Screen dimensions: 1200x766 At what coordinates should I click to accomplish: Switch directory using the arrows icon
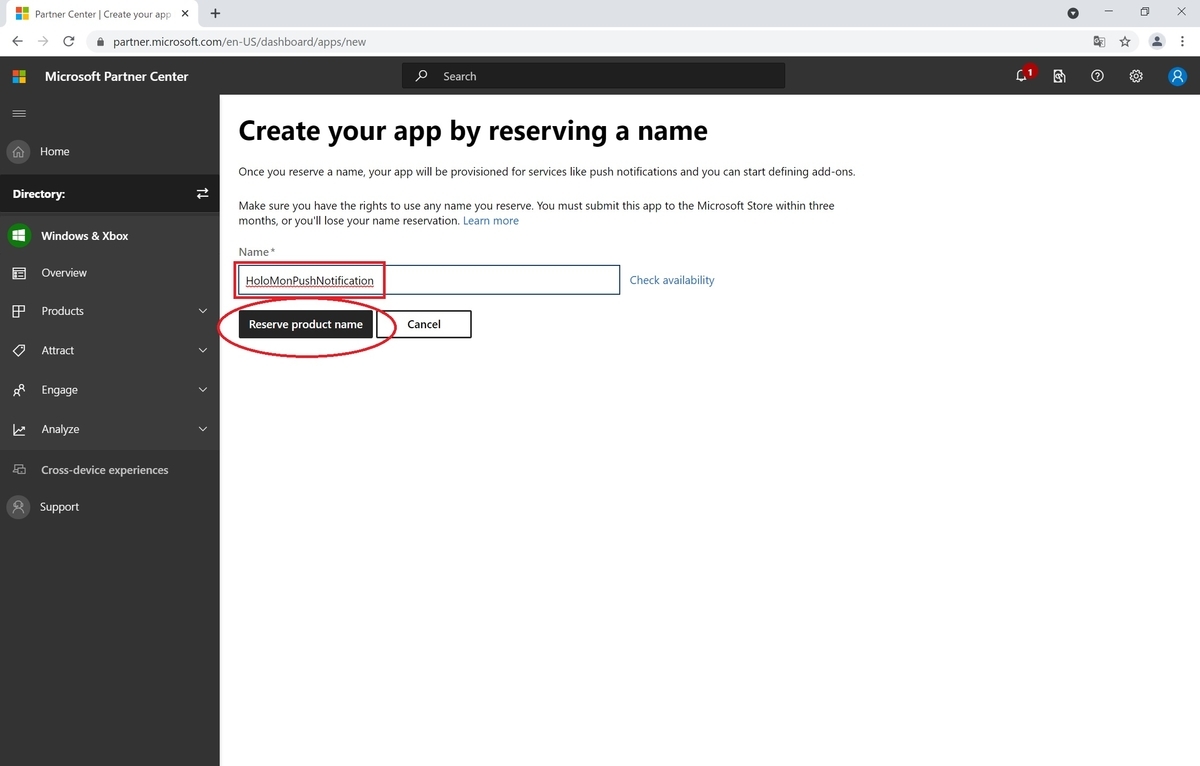click(202, 194)
